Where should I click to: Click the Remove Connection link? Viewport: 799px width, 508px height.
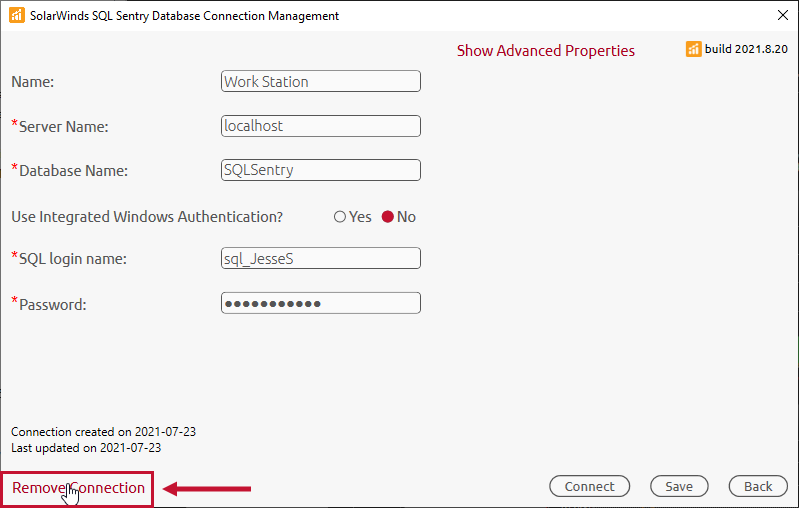[78, 488]
